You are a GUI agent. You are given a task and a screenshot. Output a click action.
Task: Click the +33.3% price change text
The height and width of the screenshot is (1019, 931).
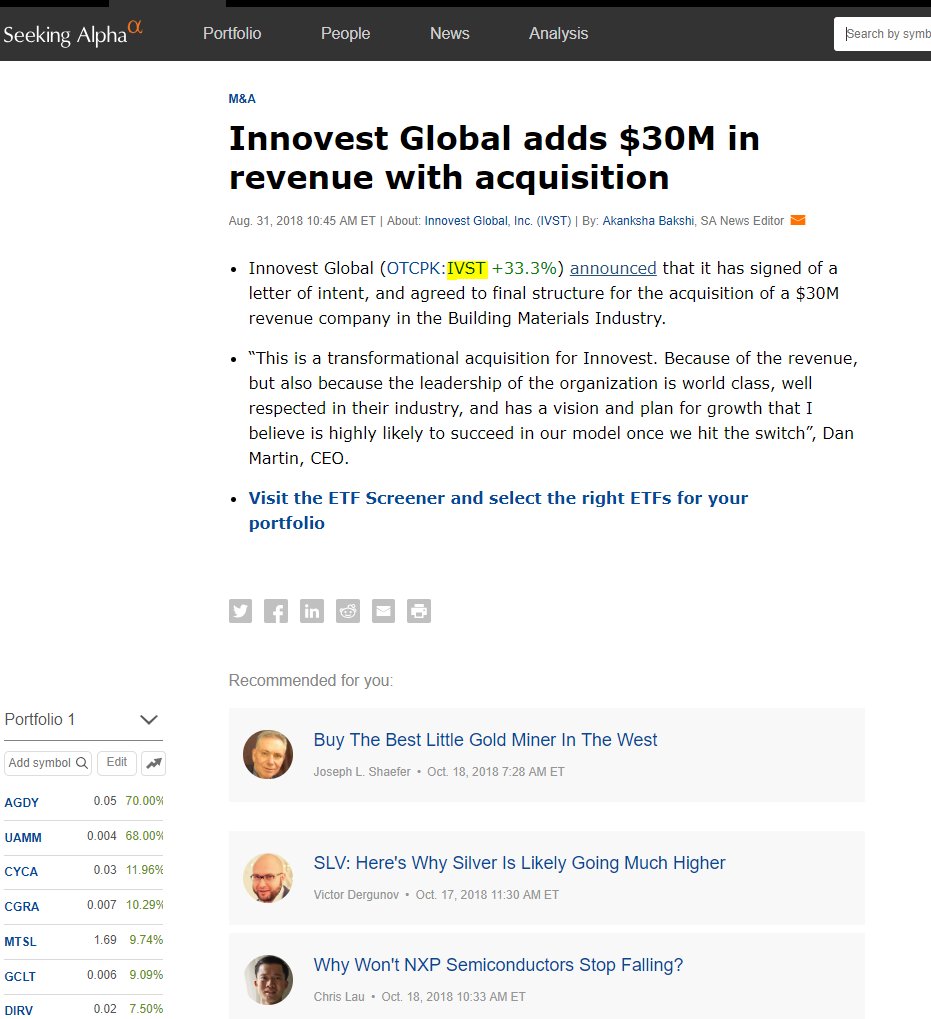[524, 268]
